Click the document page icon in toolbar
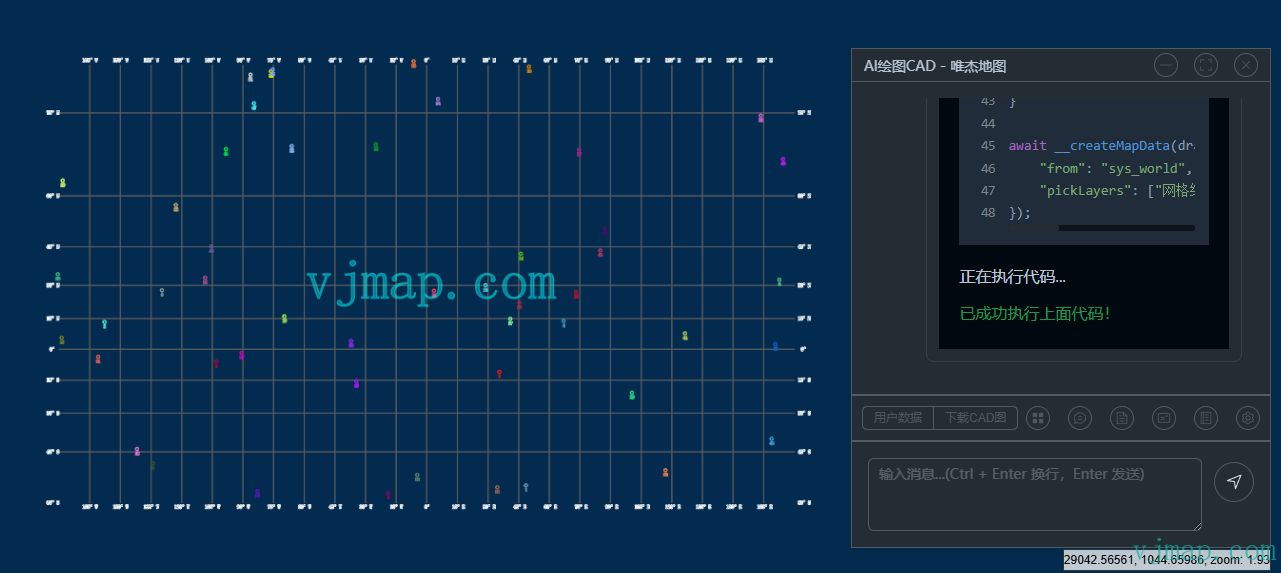Viewport: 1281px width, 573px height. [1122, 418]
